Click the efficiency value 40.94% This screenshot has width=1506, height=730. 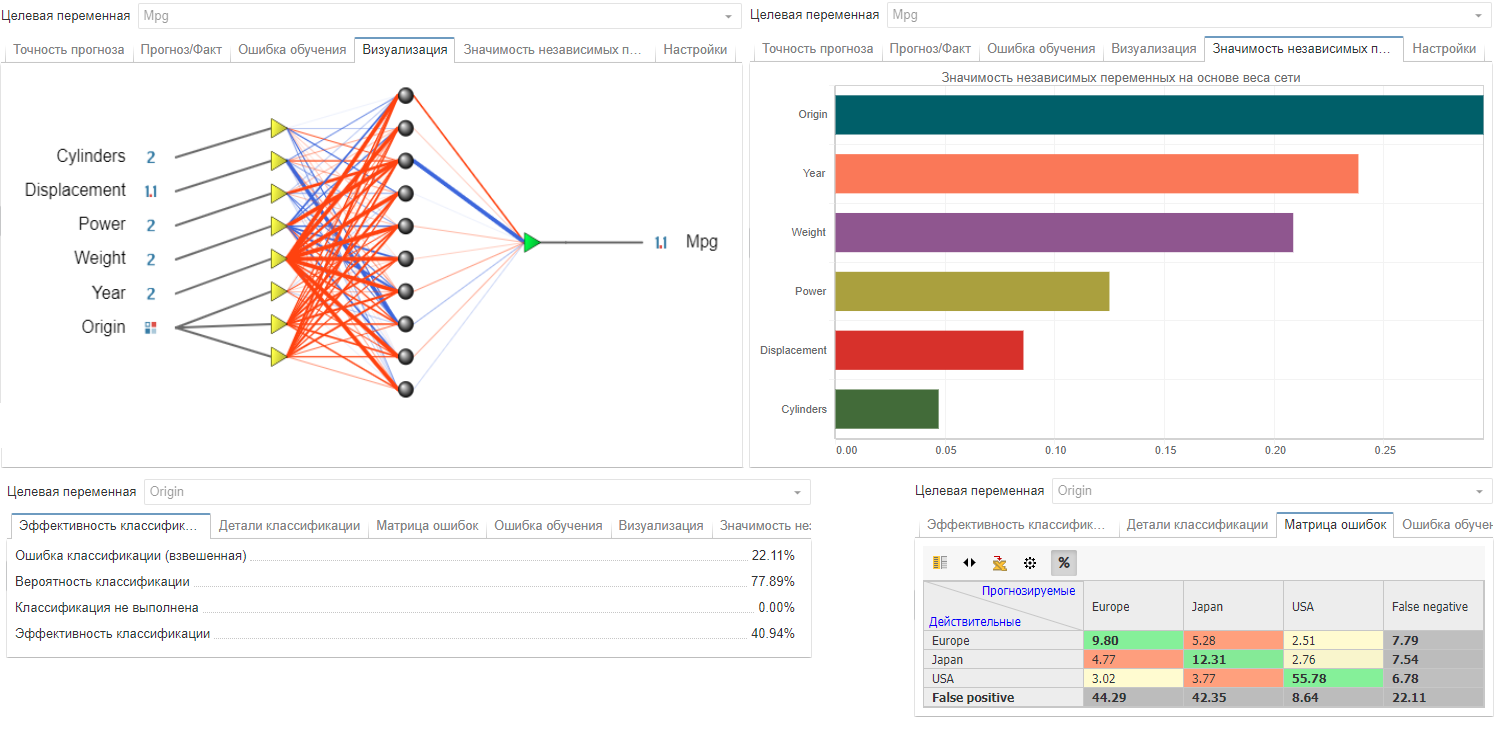point(773,633)
